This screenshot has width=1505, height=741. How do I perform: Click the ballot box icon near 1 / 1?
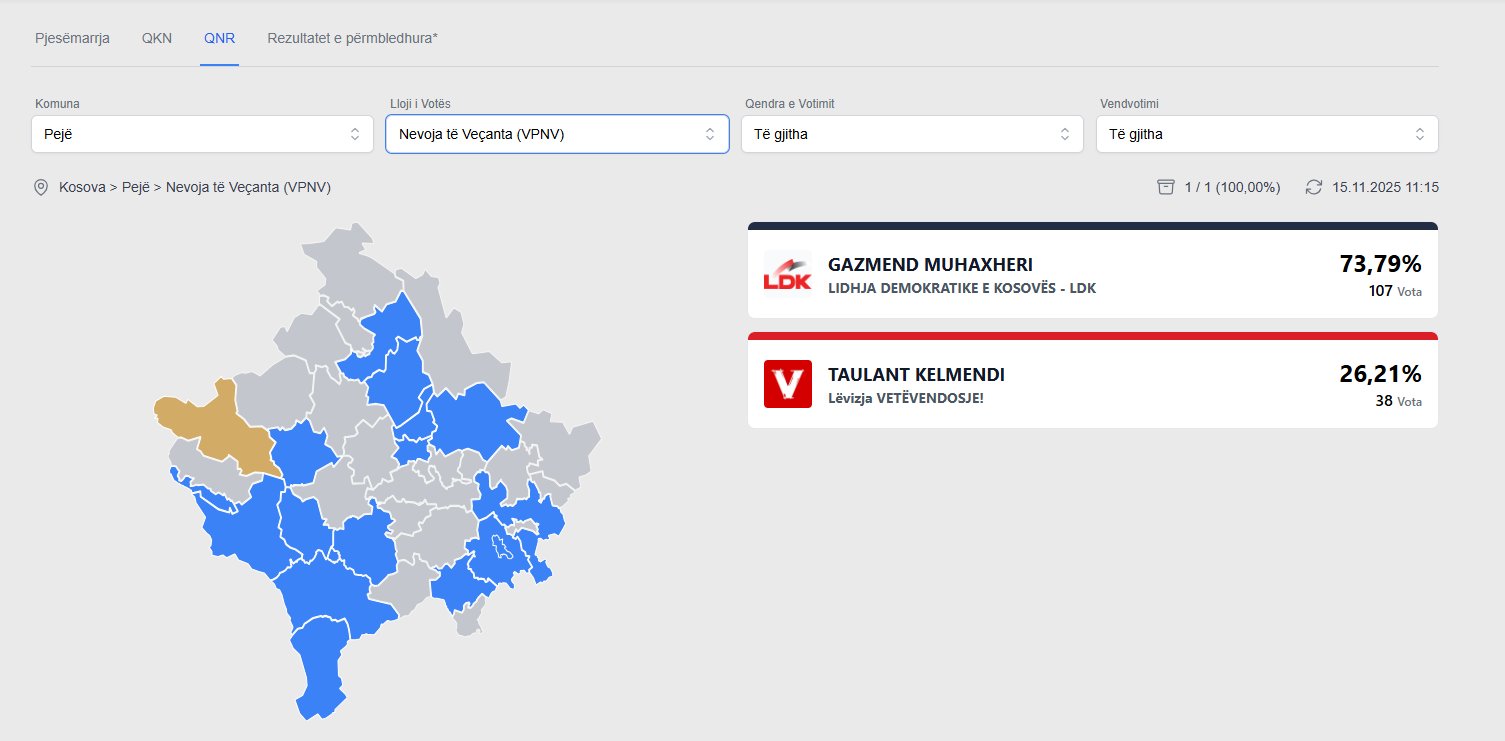tap(1165, 187)
